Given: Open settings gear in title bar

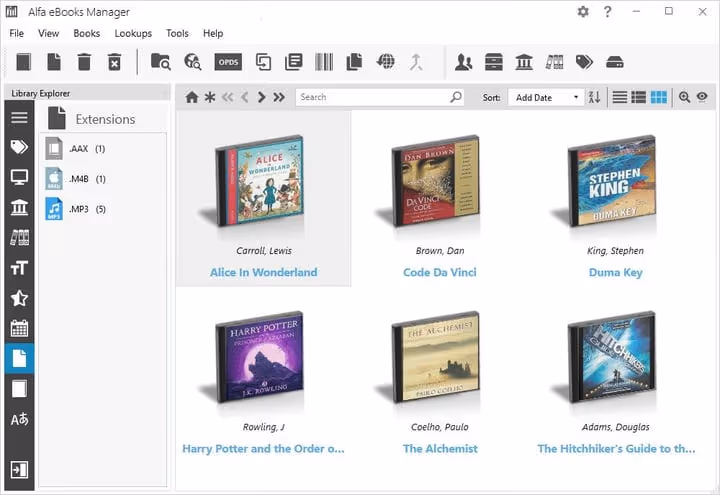Looking at the screenshot, I should (x=583, y=11).
